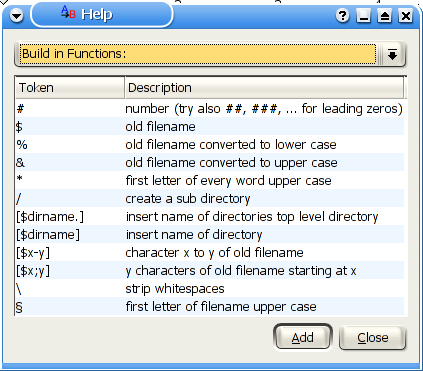
Task: Click 'first letter of every word upper case'
Action: tap(228, 181)
